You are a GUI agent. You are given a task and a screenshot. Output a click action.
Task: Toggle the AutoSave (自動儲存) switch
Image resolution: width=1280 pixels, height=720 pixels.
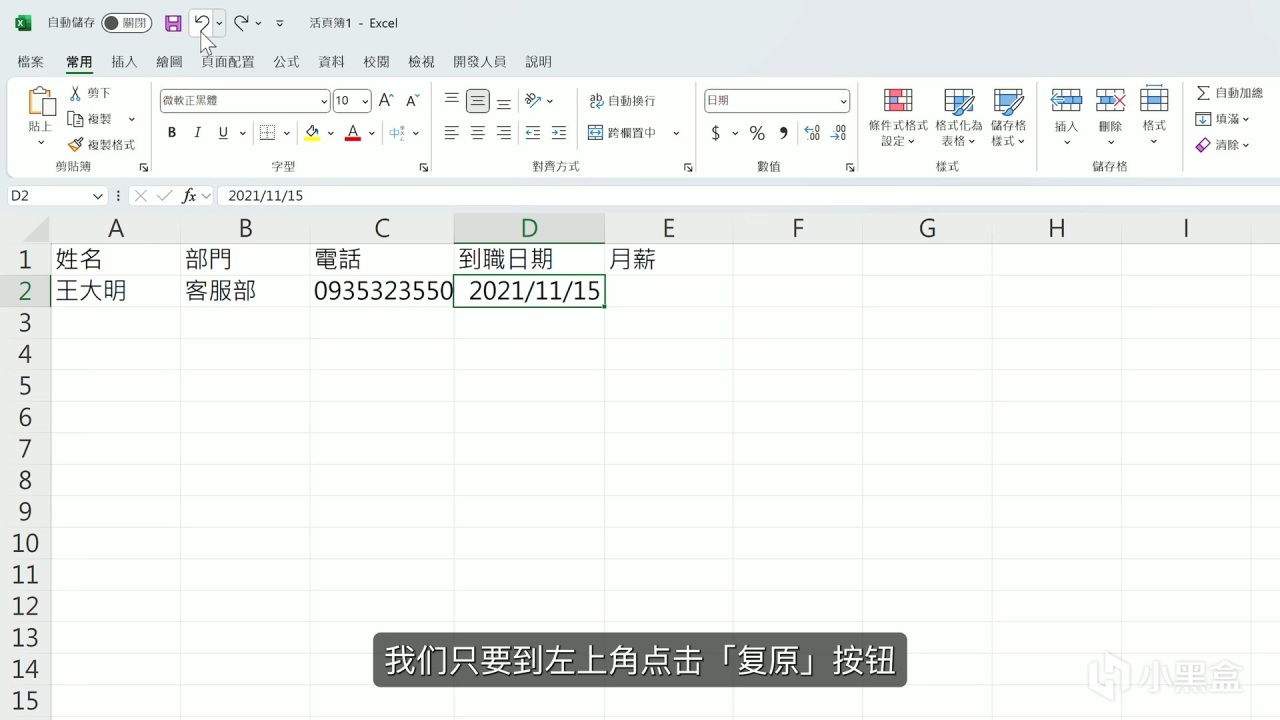(x=126, y=23)
